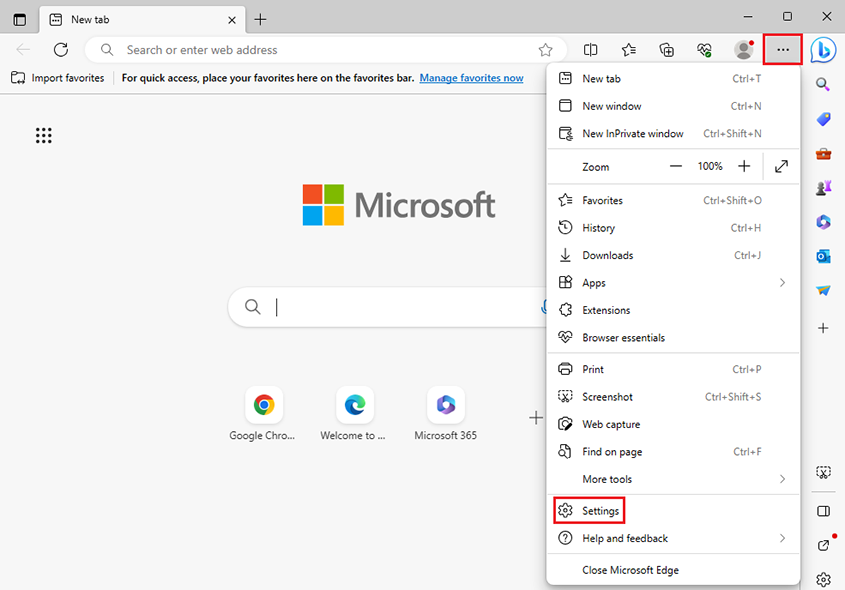Click Manage favorites now link
845x590 pixels.
pyautogui.click(x=471, y=78)
